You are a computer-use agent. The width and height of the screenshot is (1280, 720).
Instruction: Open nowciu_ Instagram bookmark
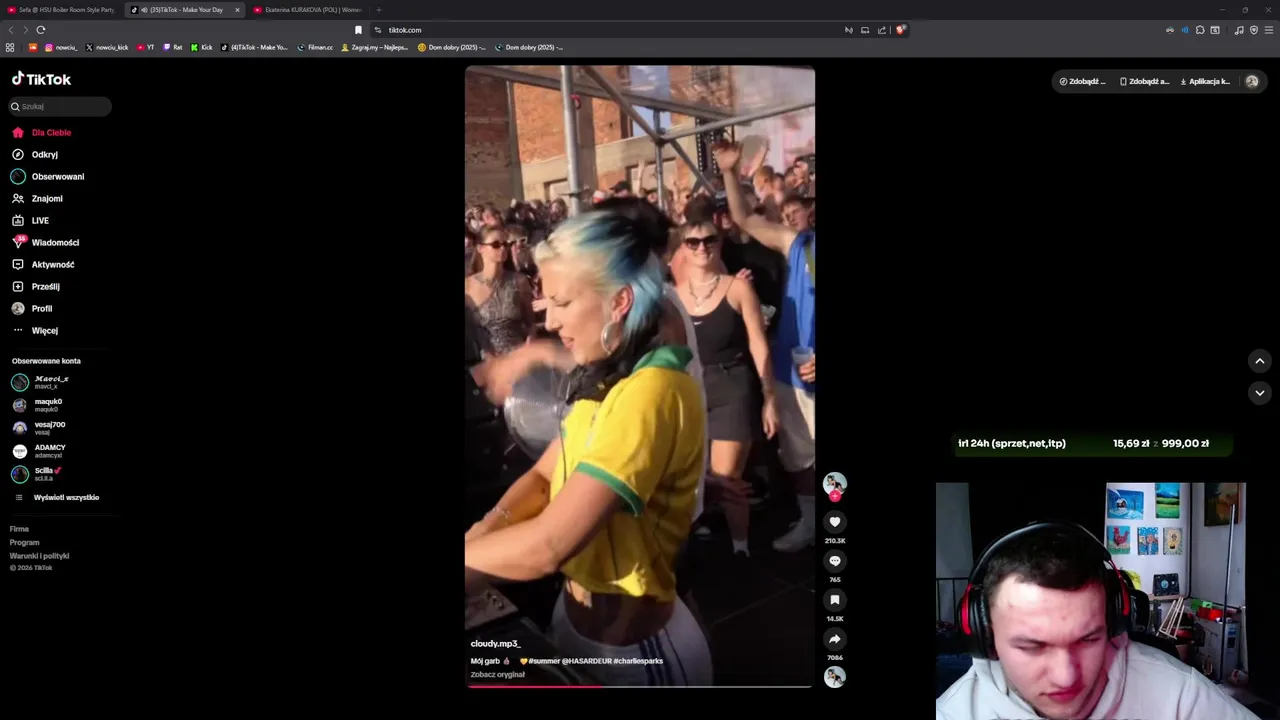point(61,47)
